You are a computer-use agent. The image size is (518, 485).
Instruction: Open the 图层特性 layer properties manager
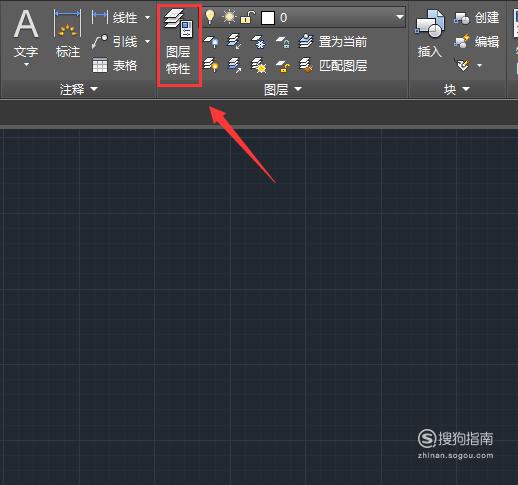tap(178, 43)
